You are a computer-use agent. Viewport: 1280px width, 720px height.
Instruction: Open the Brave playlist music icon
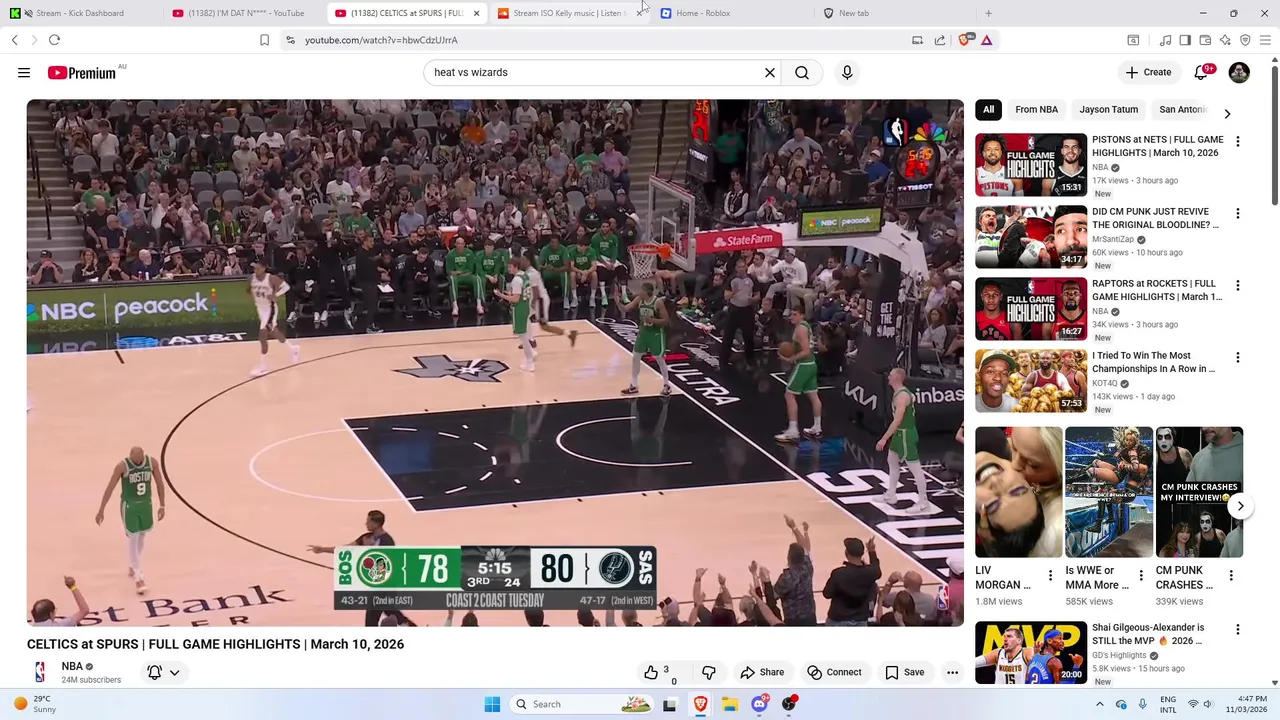pyautogui.click(x=1165, y=40)
